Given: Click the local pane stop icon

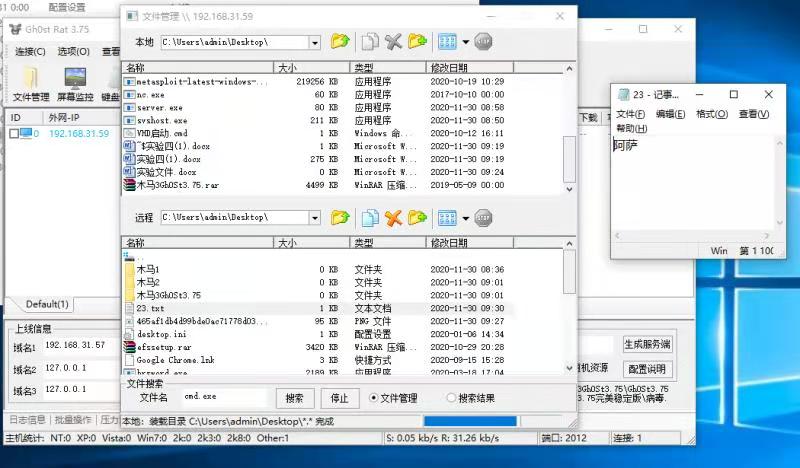Looking at the screenshot, I should 483,42.
